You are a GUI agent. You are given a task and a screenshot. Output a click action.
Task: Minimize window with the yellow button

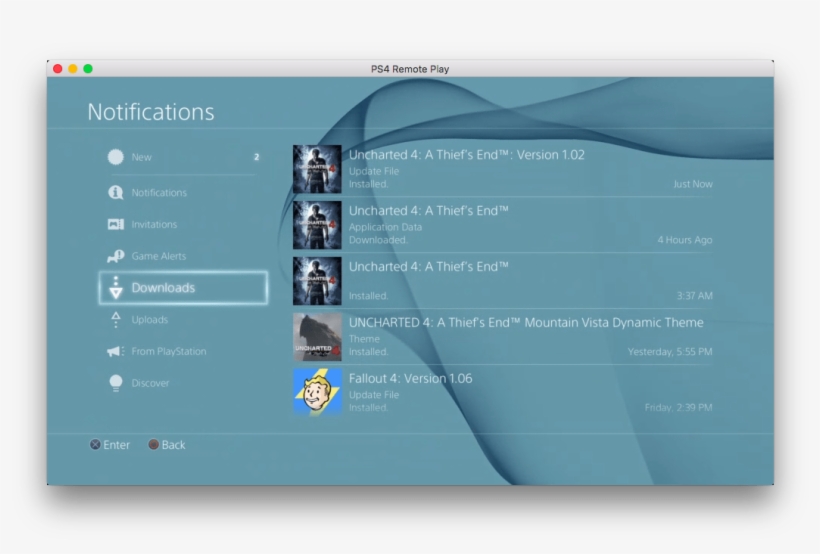click(x=73, y=69)
